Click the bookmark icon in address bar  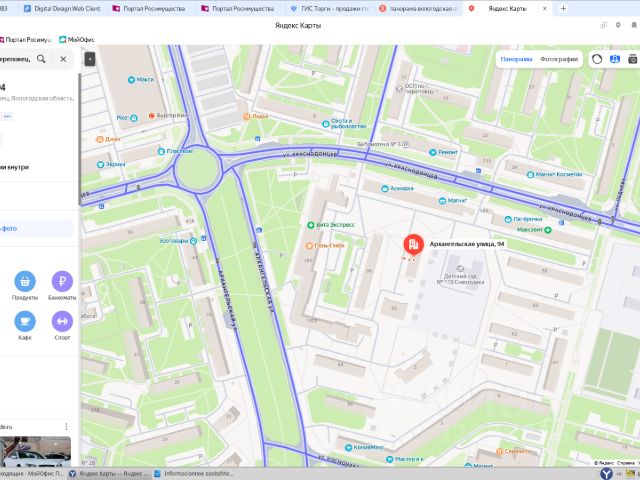point(634,25)
